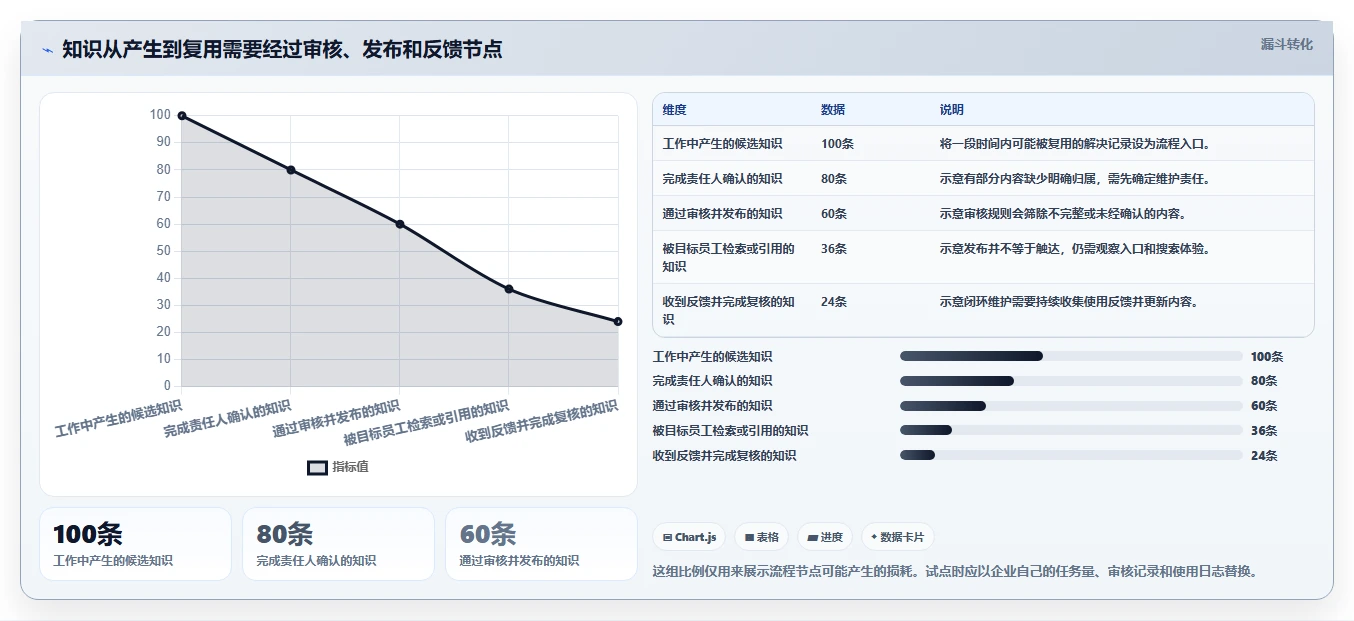
Task: Click the 数据 table column header
Action: 833,110
